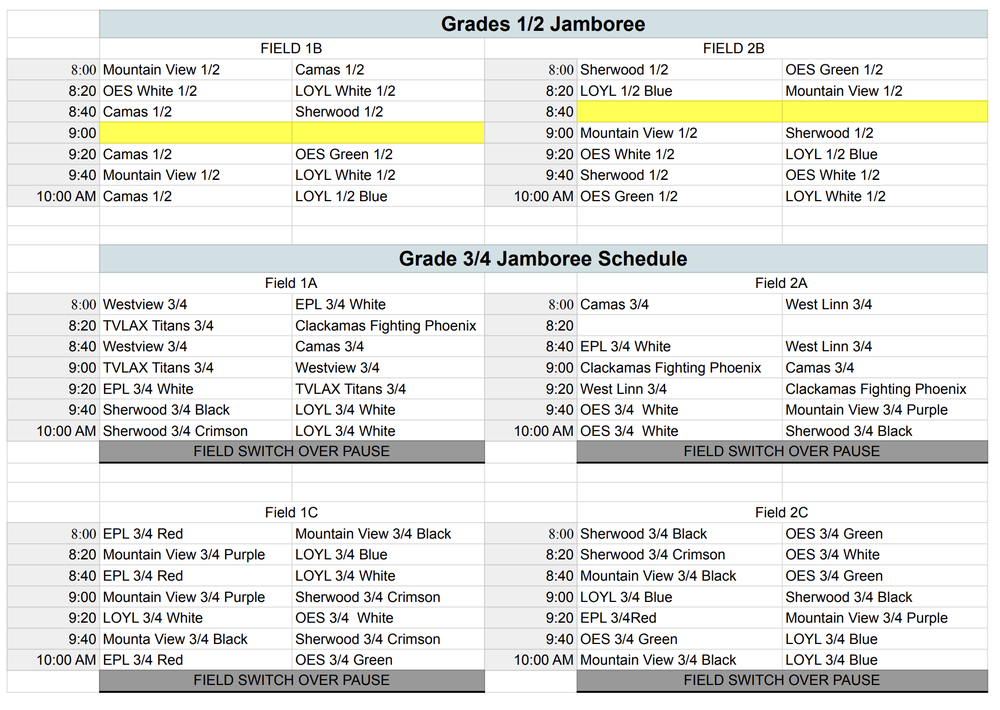Click the Westview 3/4 cell at 8:00 in Field 1A
This screenshot has width=1000, height=710.
pos(145,305)
